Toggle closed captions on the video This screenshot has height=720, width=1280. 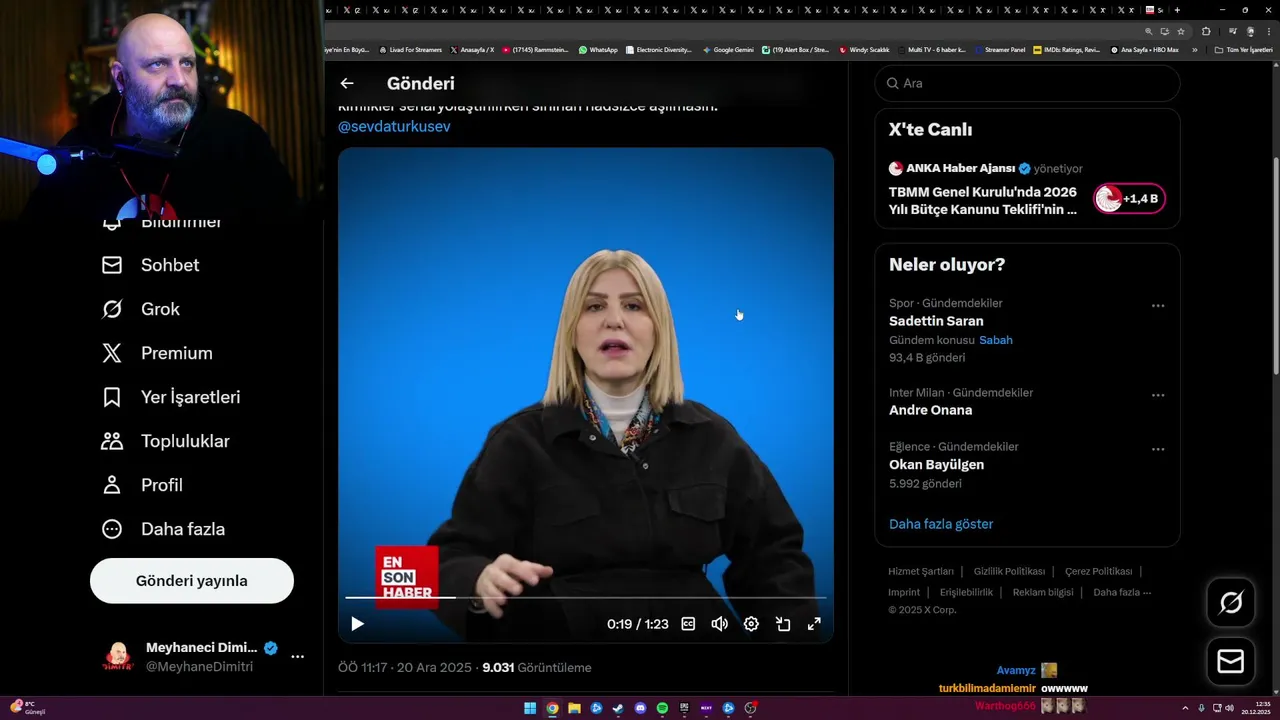pyautogui.click(x=688, y=624)
